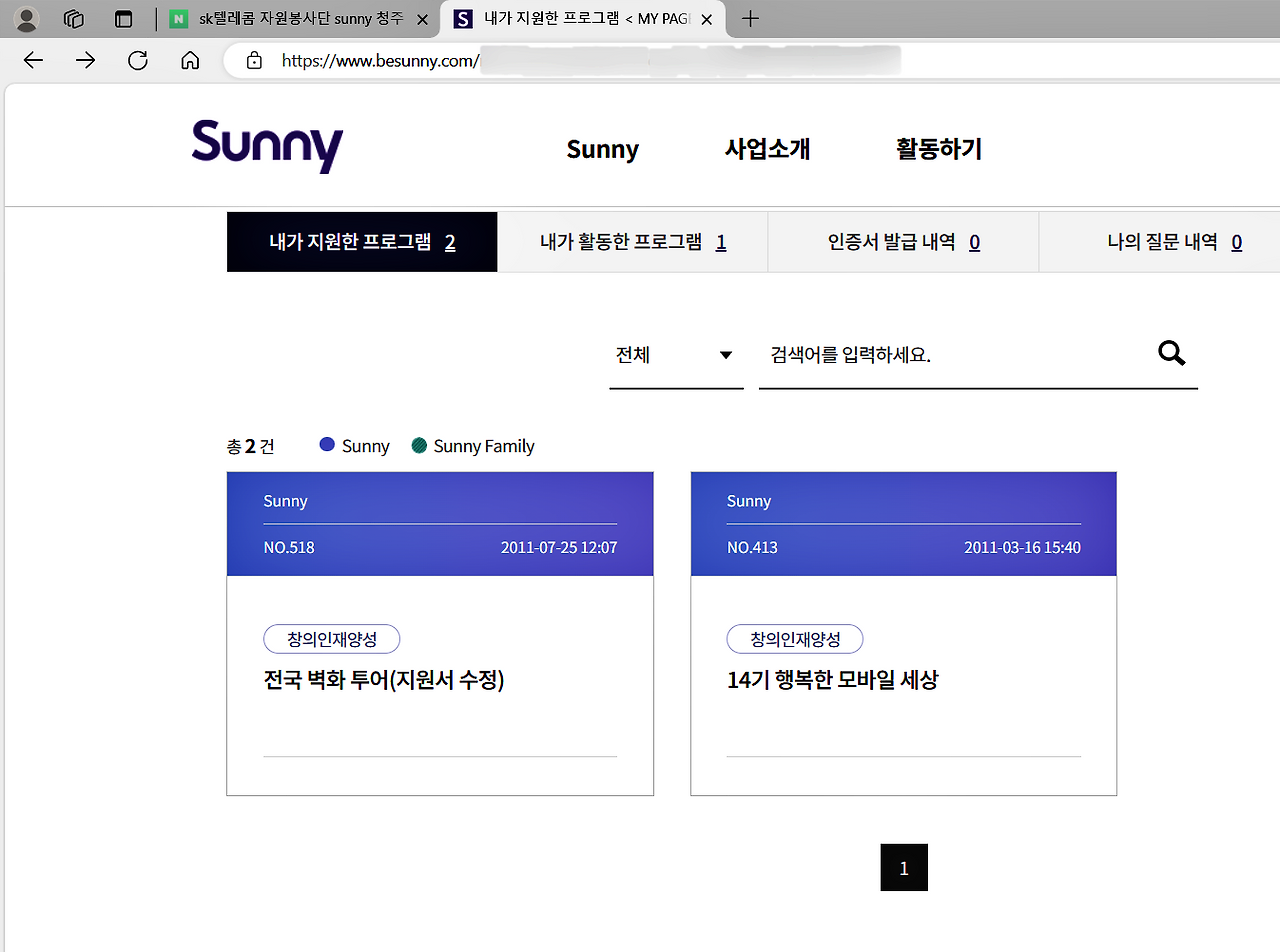
Task: Select the 내가 지원한 프로그램 < MY PAGE browser tab
Action: tap(583, 19)
